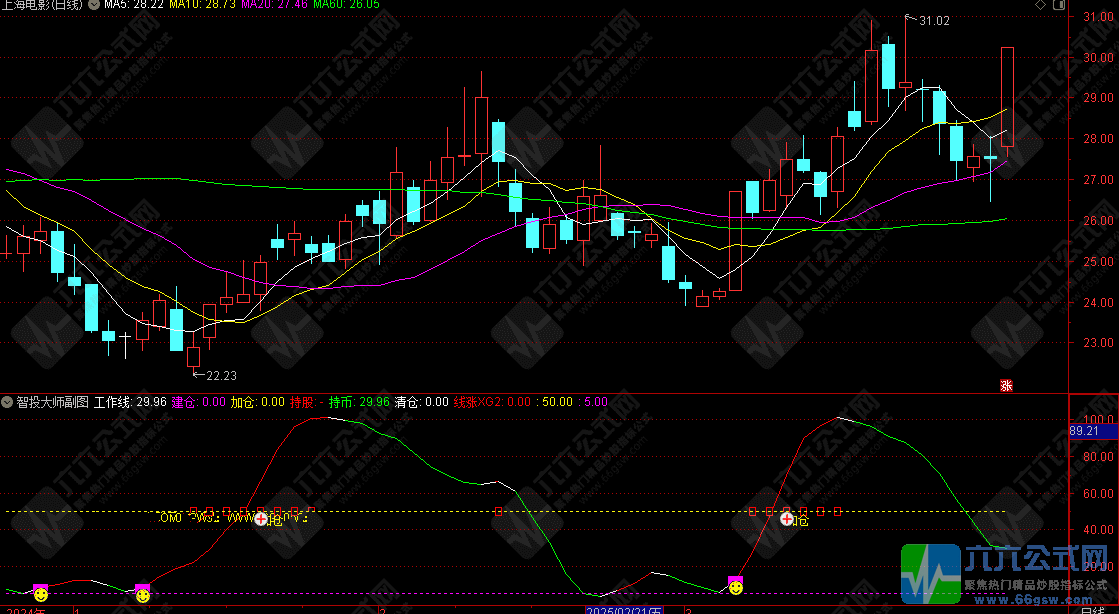Click the second smiley face signal icon
The height and width of the screenshot is (614, 1119).
[143, 595]
